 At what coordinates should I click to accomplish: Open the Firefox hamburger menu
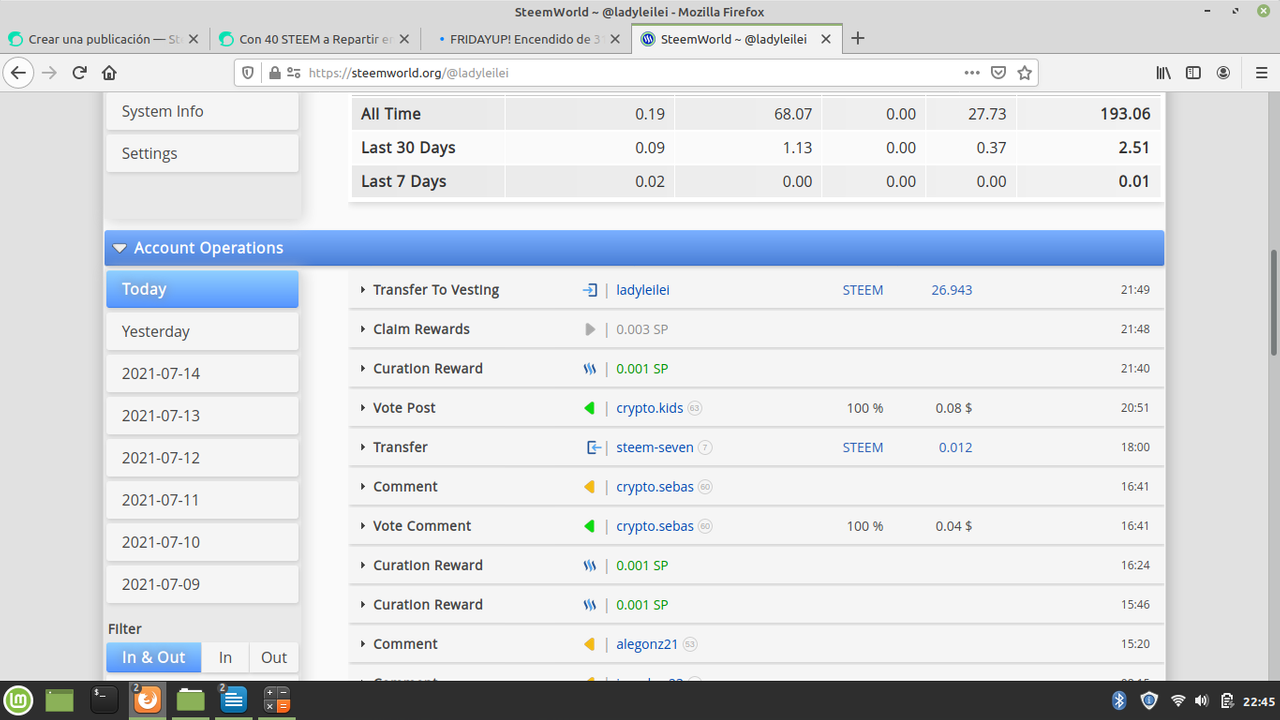point(1261,73)
